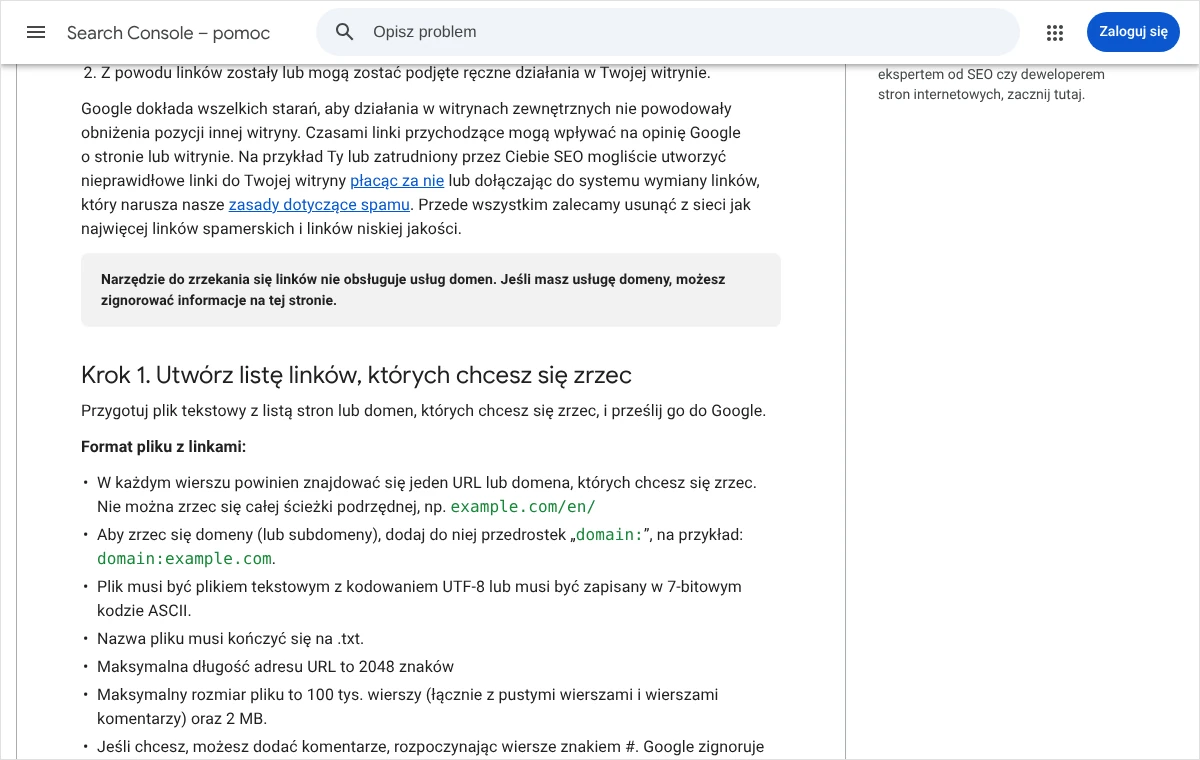Click the Format pliku z linkami label
Screen dimensions: 1200x760
pos(163,447)
